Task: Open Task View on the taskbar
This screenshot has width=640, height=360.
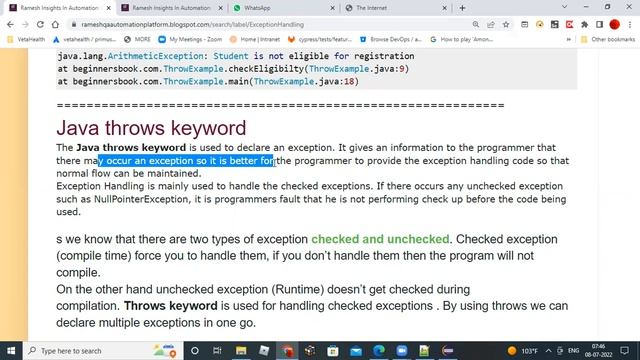Action: pyautogui.click(x=217, y=351)
